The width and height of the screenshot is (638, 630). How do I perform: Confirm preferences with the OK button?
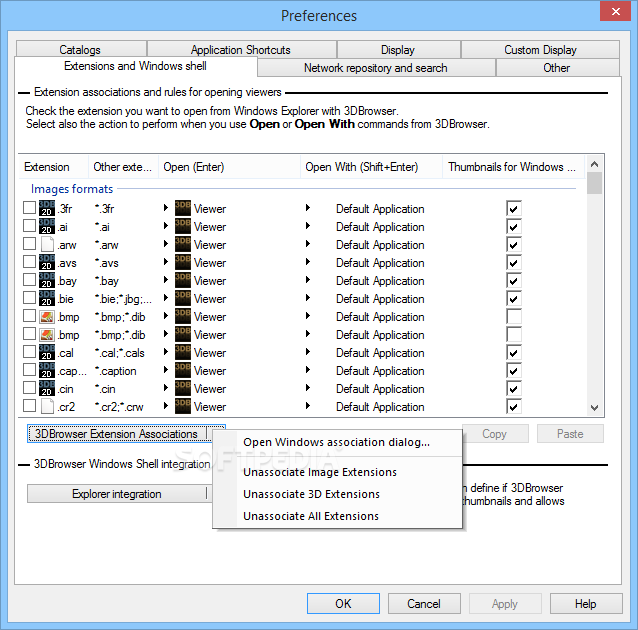(x=343, y=604)
